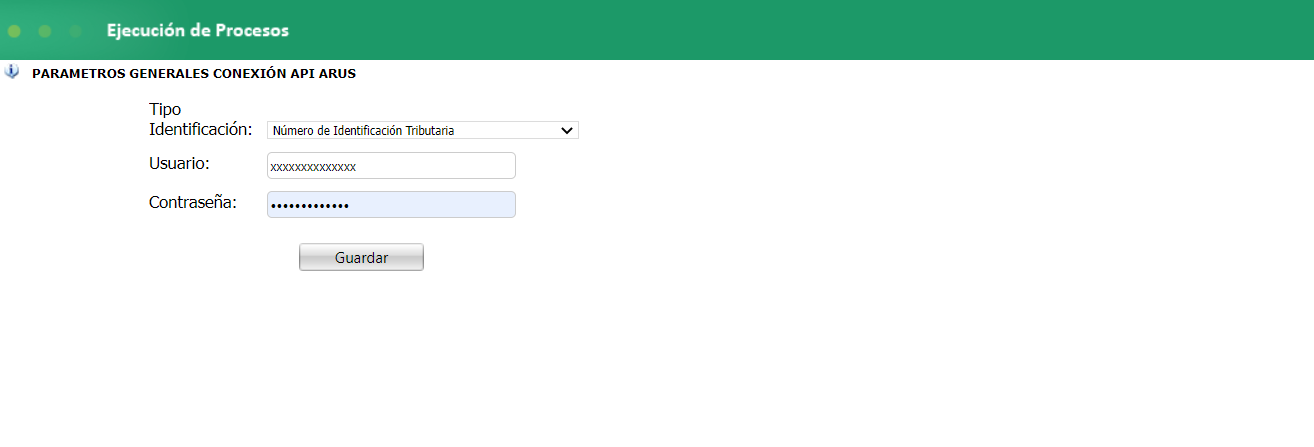Select the Contraseña password field

pyautogui.click(x=391, y=205)
